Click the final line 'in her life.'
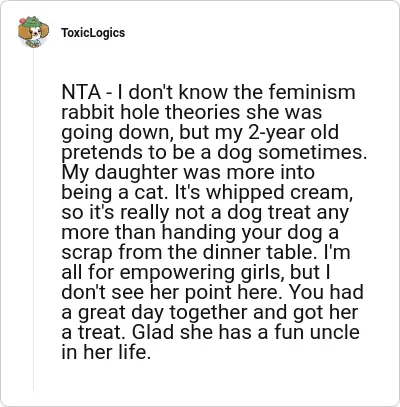The height and width of the screenshot is (407, 400). point(106,352)
